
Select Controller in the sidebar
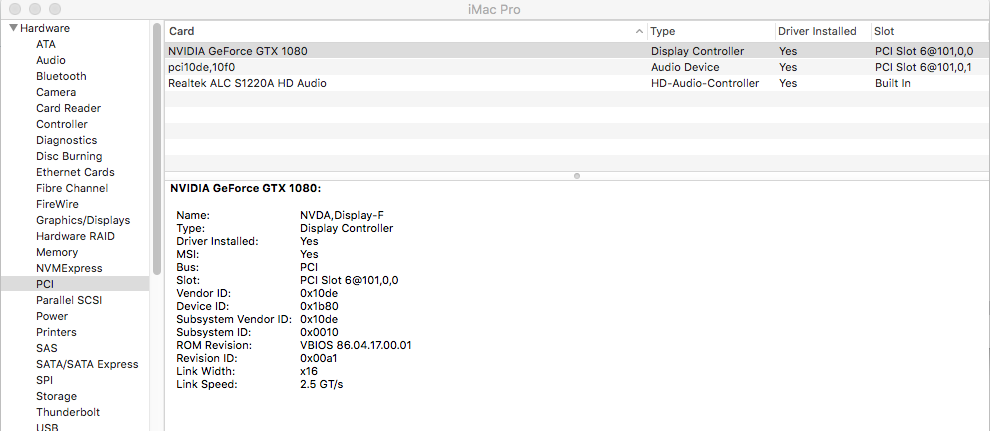pos(62,124)
